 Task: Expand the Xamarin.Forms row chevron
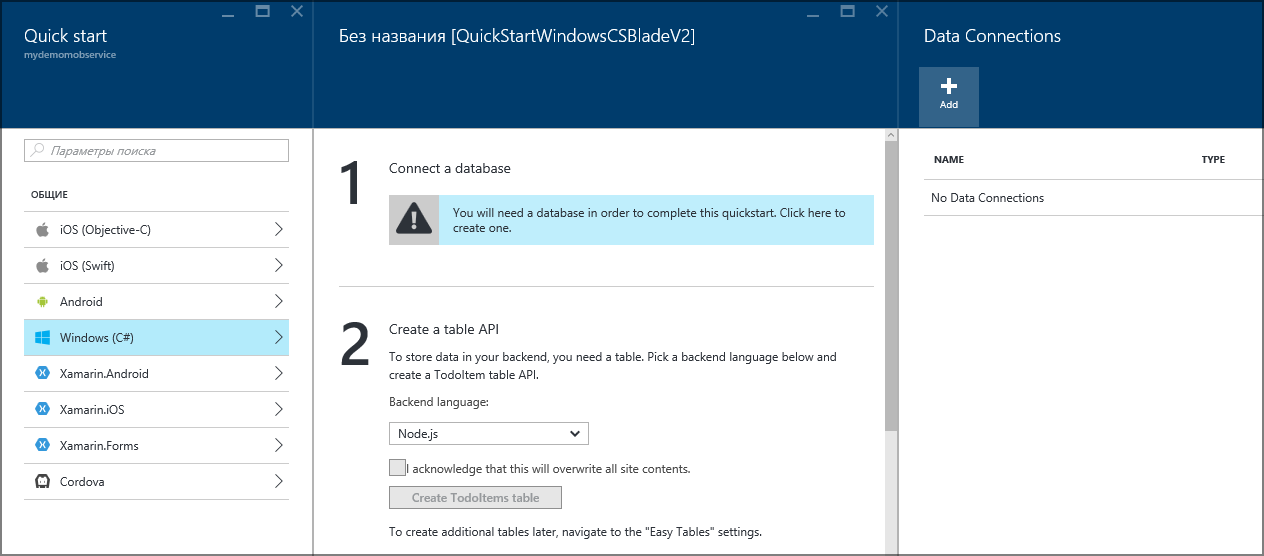click(x=278, y=445)
